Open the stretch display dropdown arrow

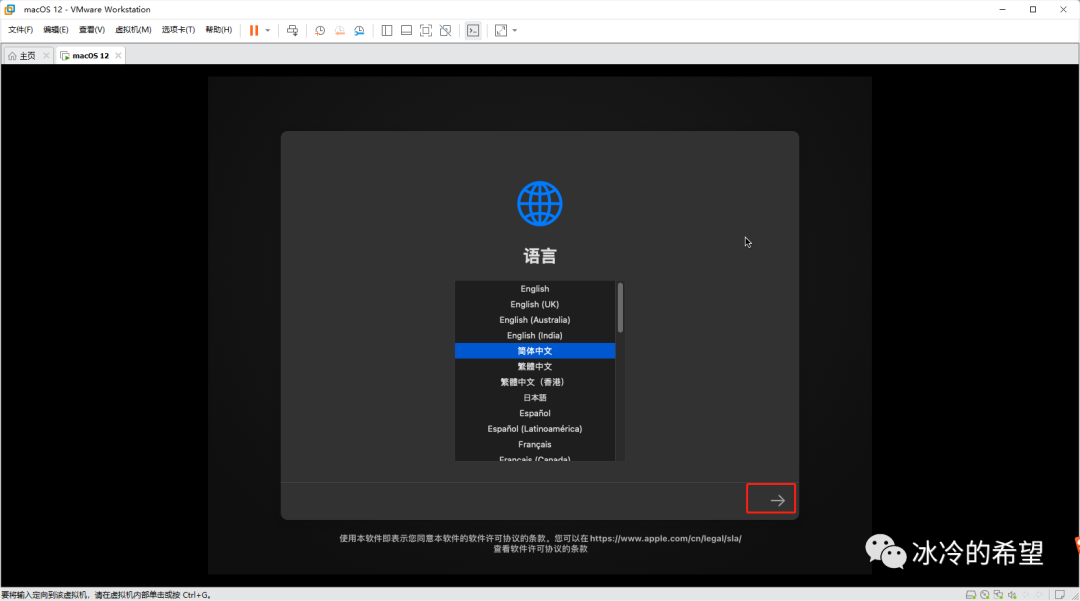[x=515, y=30]
